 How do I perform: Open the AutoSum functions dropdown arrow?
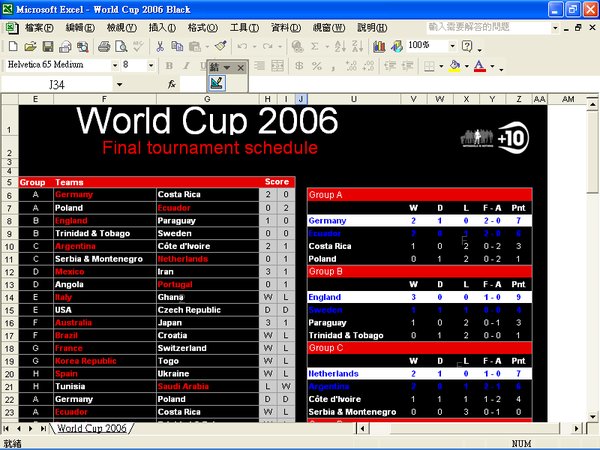pyautogui.click(x=327, y=47)
